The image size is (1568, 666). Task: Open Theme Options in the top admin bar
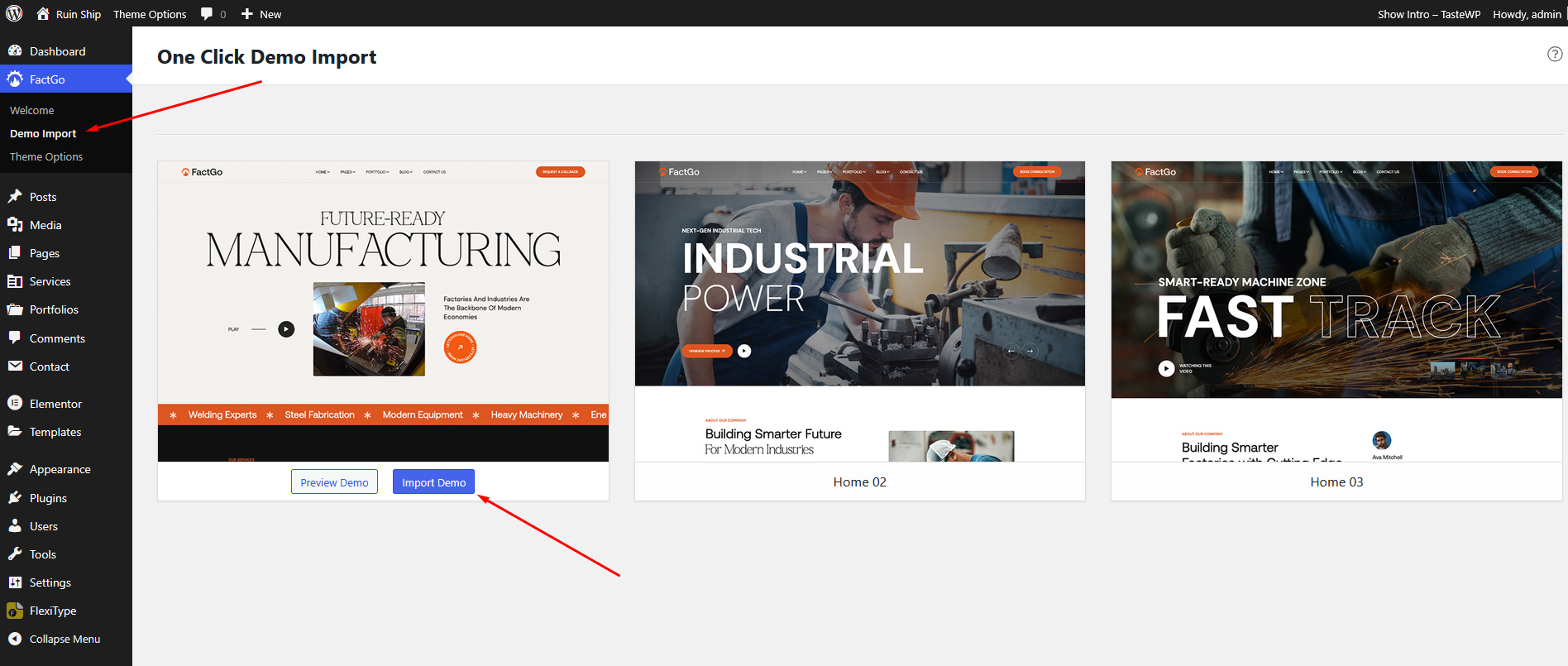(150, 14)
